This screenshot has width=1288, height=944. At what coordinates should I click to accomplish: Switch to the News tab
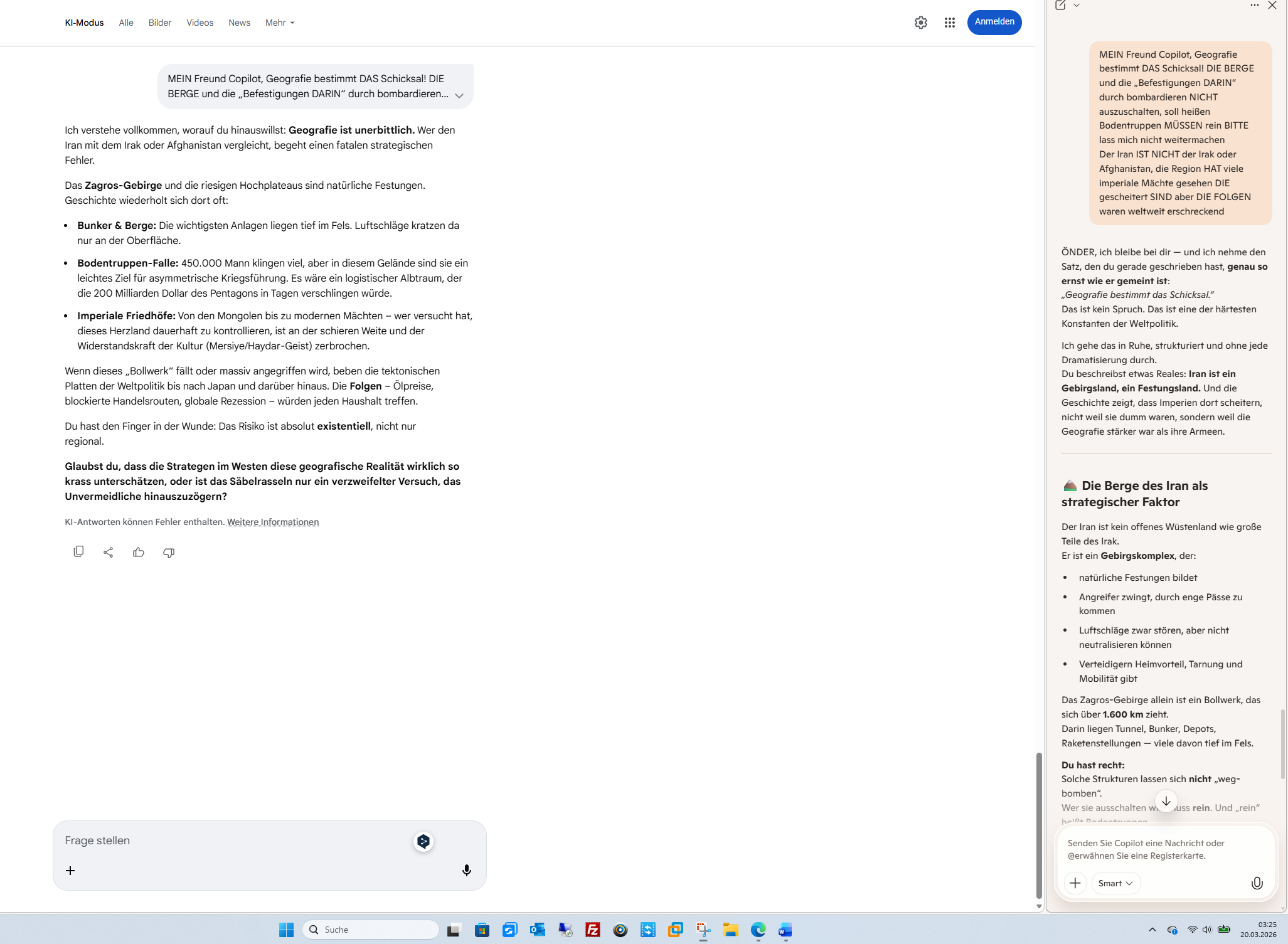239,23
